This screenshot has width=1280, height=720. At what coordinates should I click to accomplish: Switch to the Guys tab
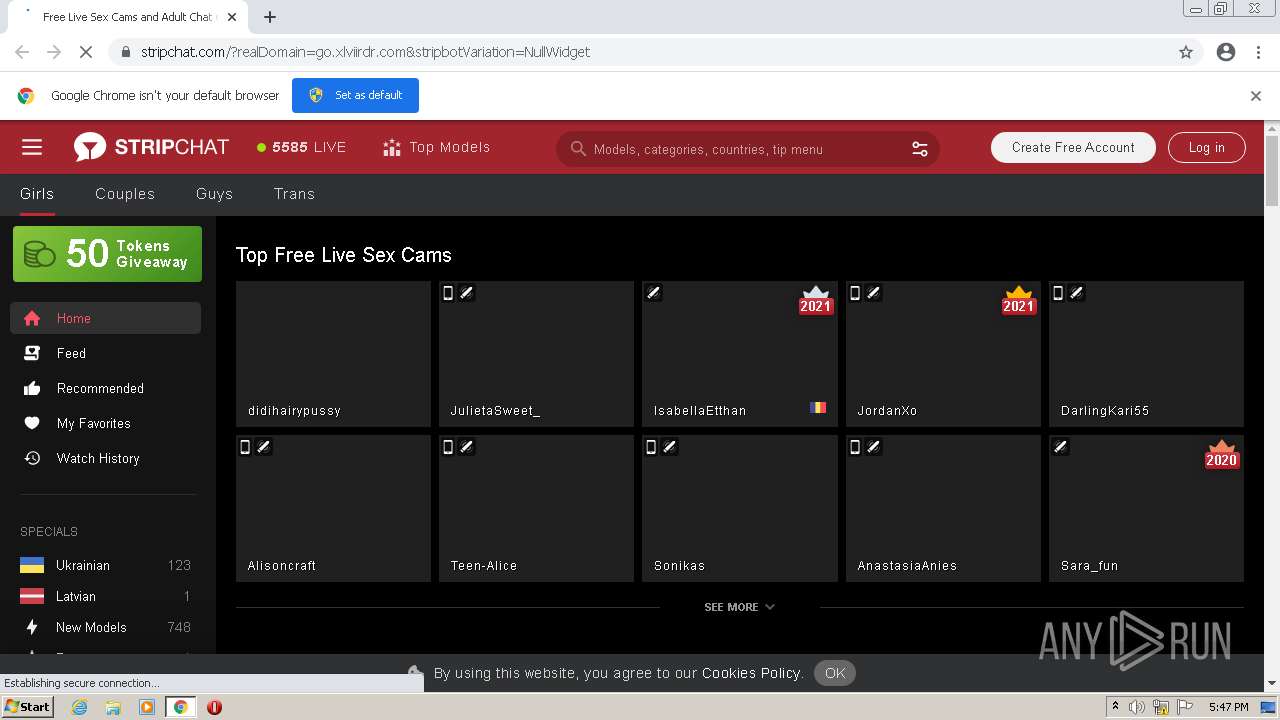coord(214,194)
